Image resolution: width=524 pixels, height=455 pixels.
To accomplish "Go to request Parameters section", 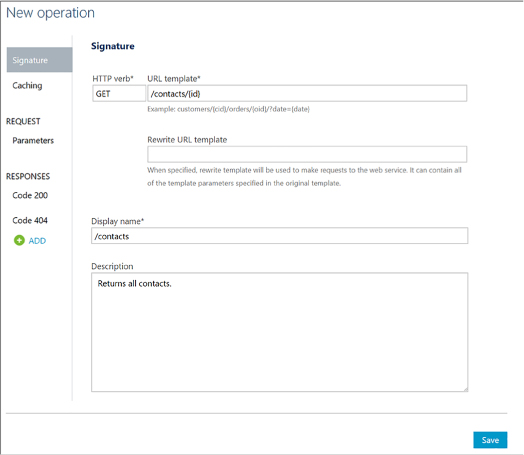I will click(x=33, y=140).
